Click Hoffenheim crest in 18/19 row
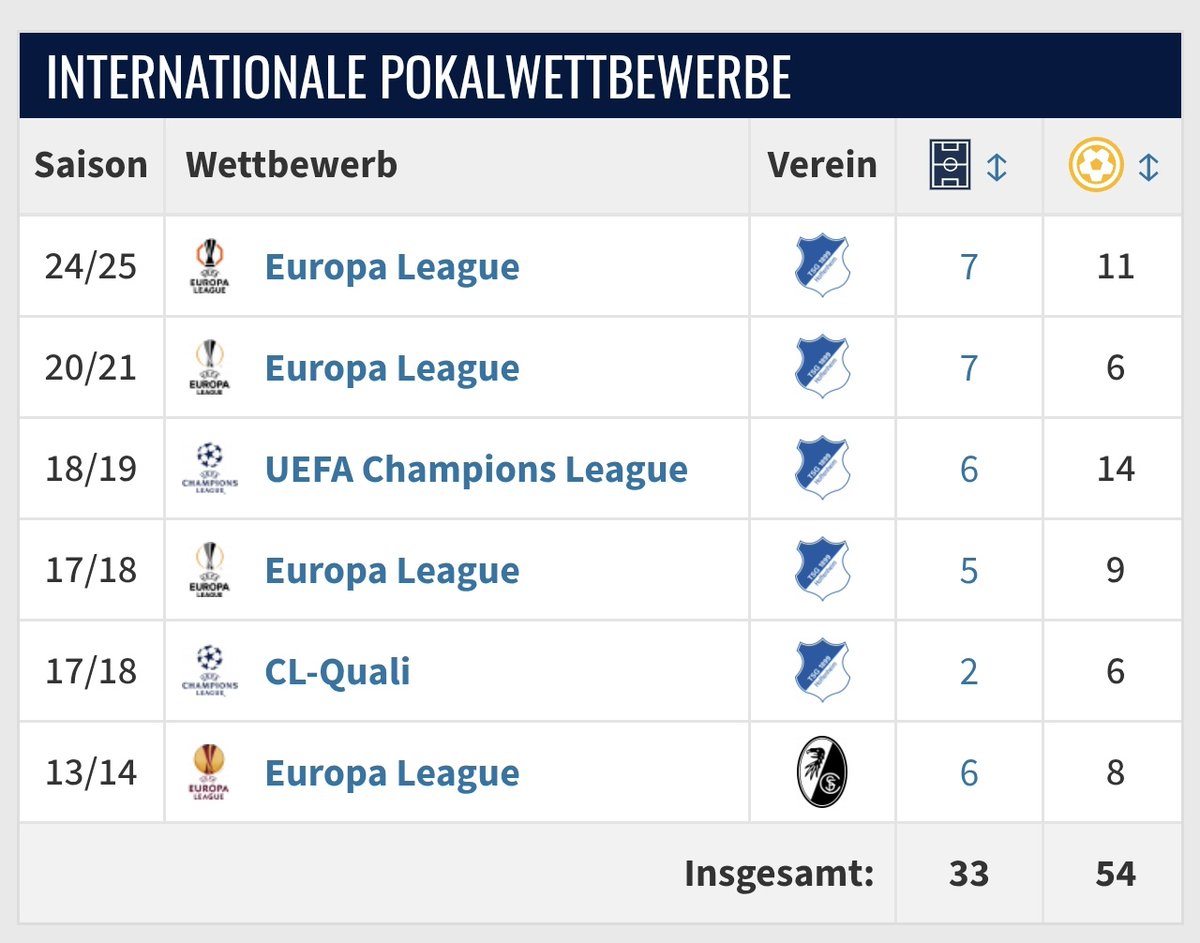Viewport: 1200px width, 943px height. 822,468
